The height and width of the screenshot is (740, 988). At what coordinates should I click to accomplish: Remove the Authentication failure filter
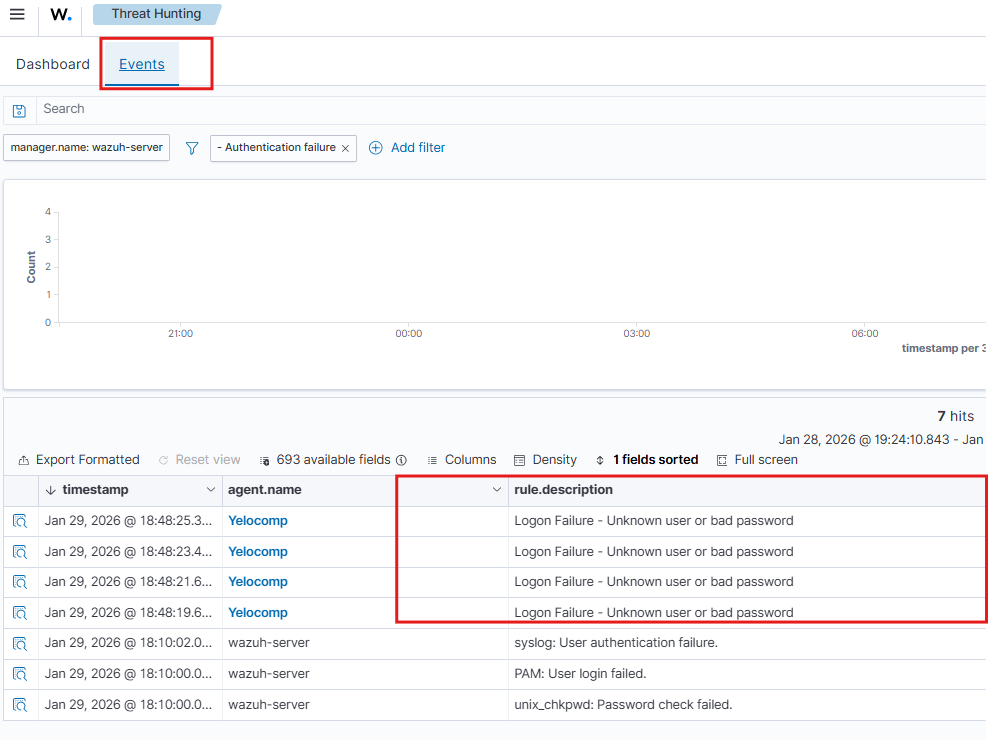[345, 148]
